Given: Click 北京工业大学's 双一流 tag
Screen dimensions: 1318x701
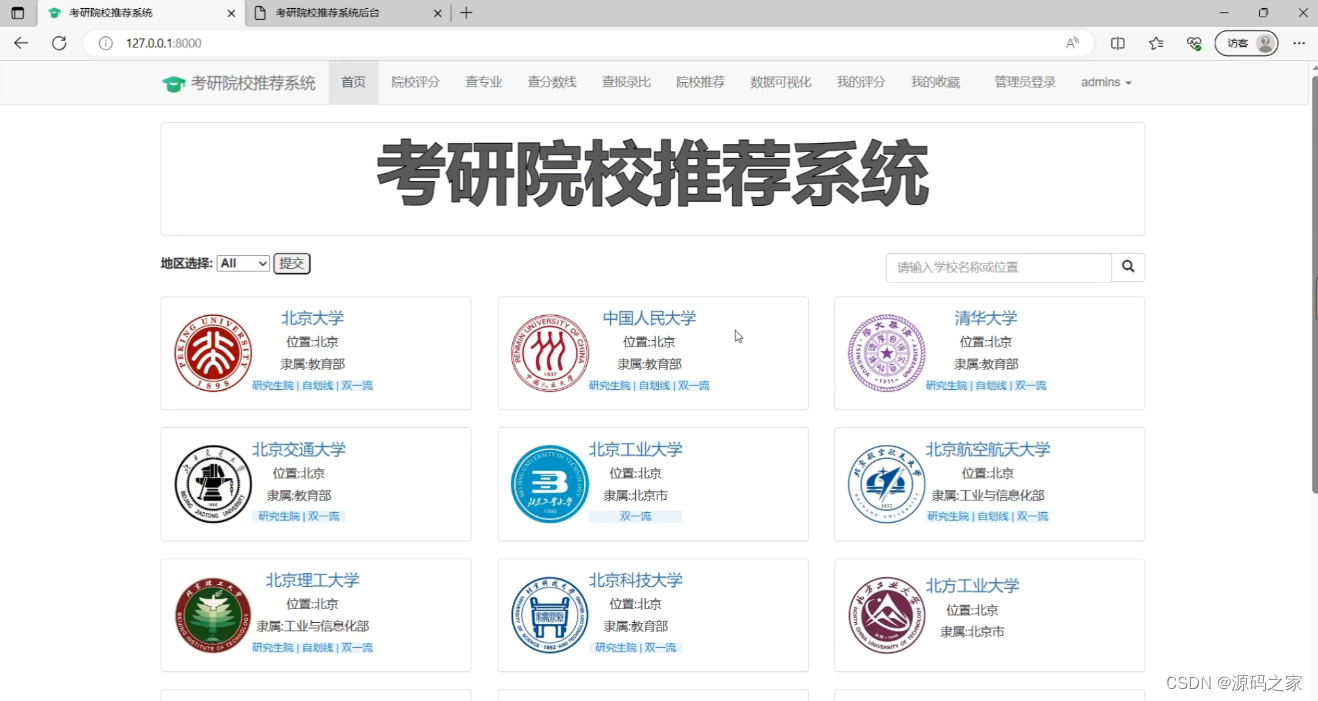Looking at the screenshot, I should (x=635, y=517).
